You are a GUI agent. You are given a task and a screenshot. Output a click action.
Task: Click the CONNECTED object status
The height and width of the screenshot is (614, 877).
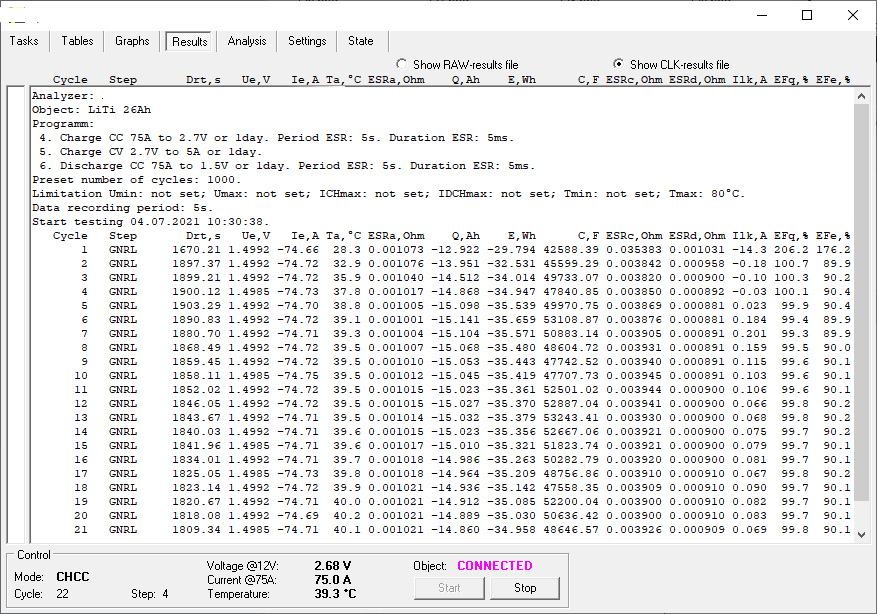click(494, 566)
